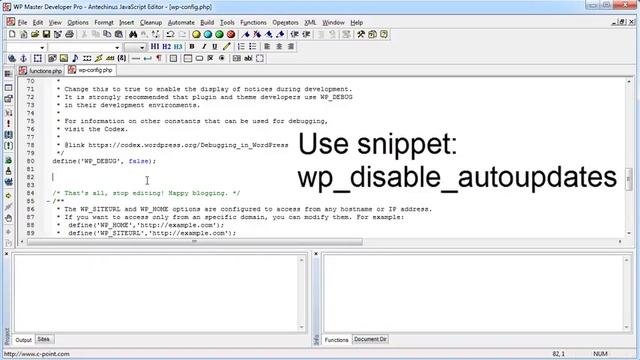Toggle Italic formatting
The height and width of the screenshot is (360, 640).
coord(204,47)
